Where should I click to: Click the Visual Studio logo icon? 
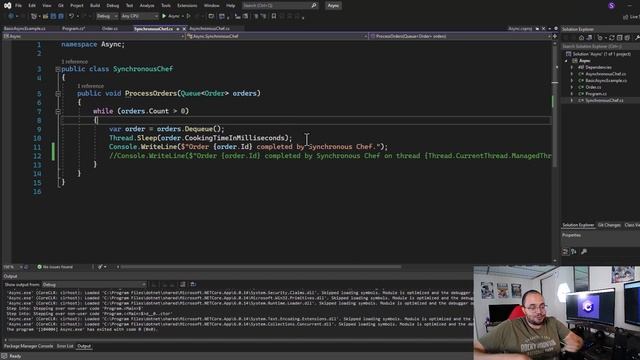[x=7, y=6]
